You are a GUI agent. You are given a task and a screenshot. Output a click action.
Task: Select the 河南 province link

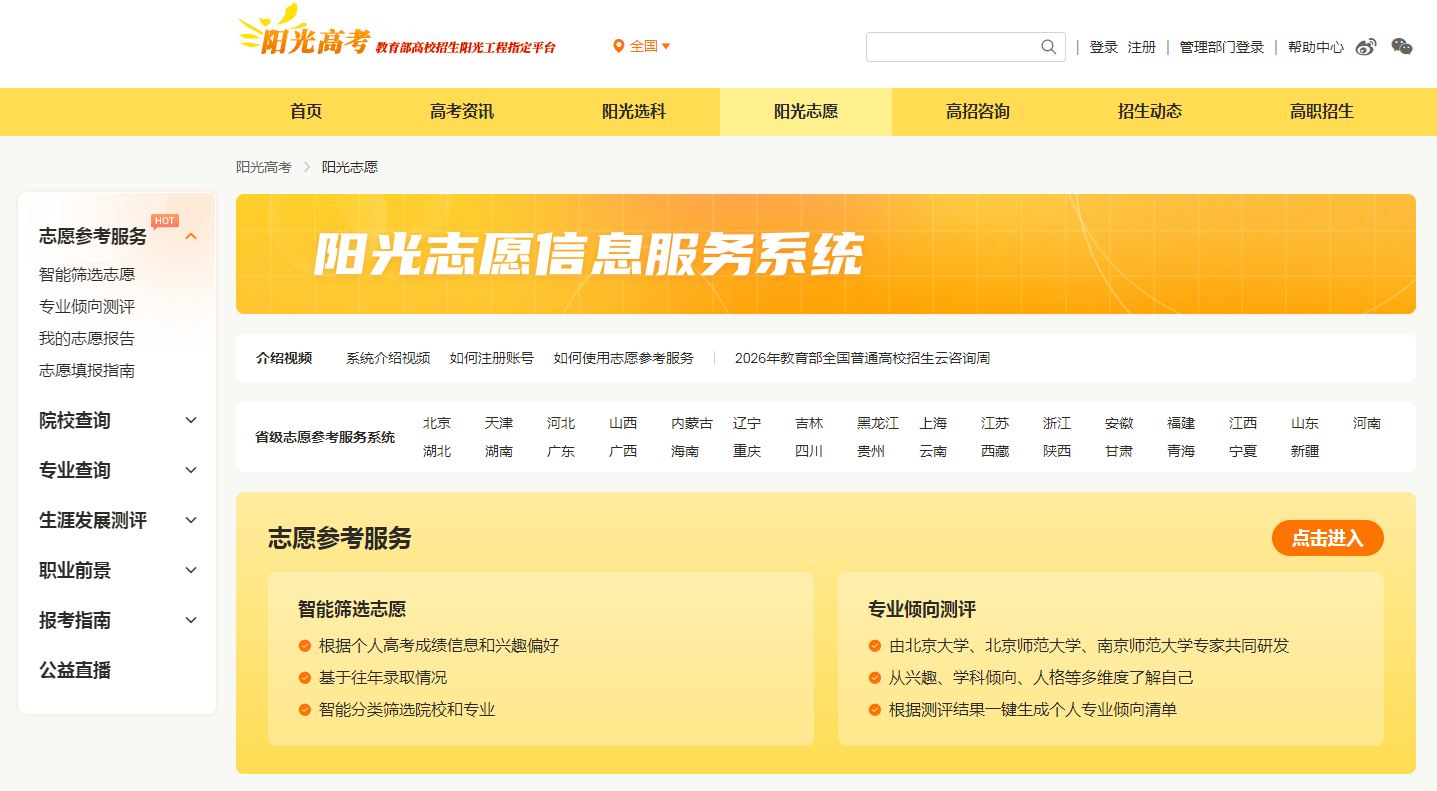pyautogui.click(x=1367, y=423)
